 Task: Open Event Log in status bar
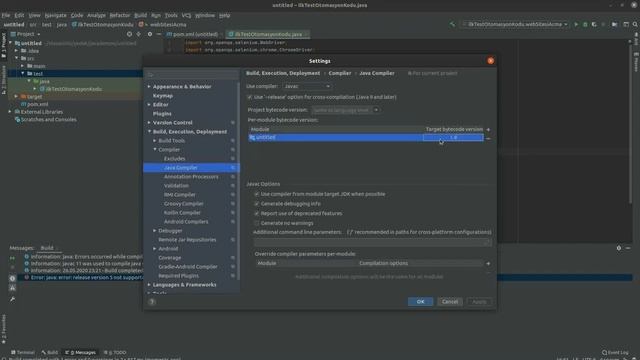point(616,352)
